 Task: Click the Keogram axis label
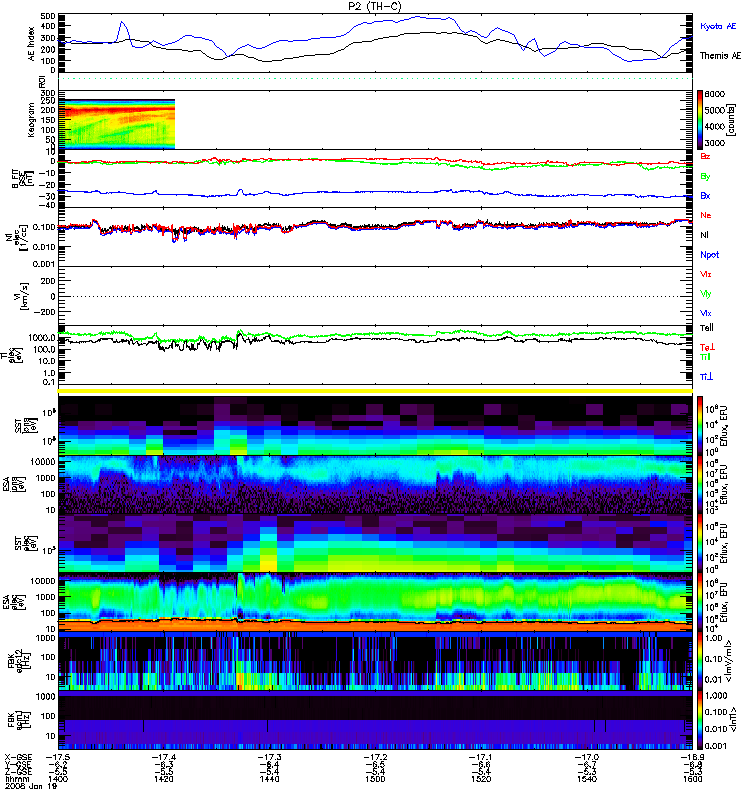click(x=32, y=120)
